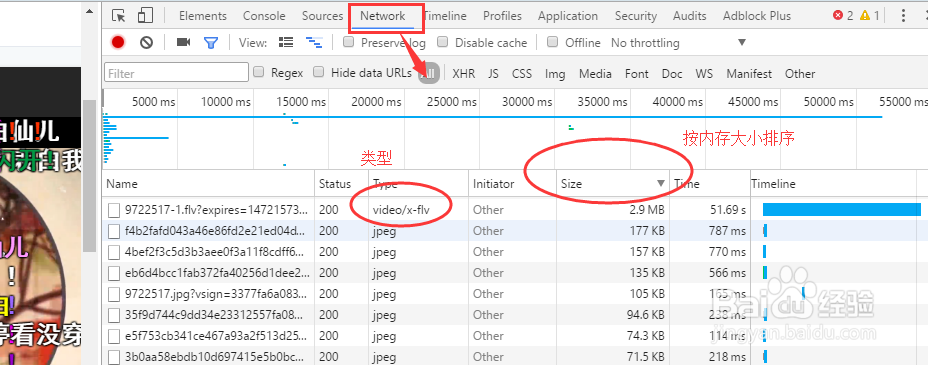Click the capture screenshots camera icon
Viewport: 928px width, 365px height.
[x=183, y=42]
